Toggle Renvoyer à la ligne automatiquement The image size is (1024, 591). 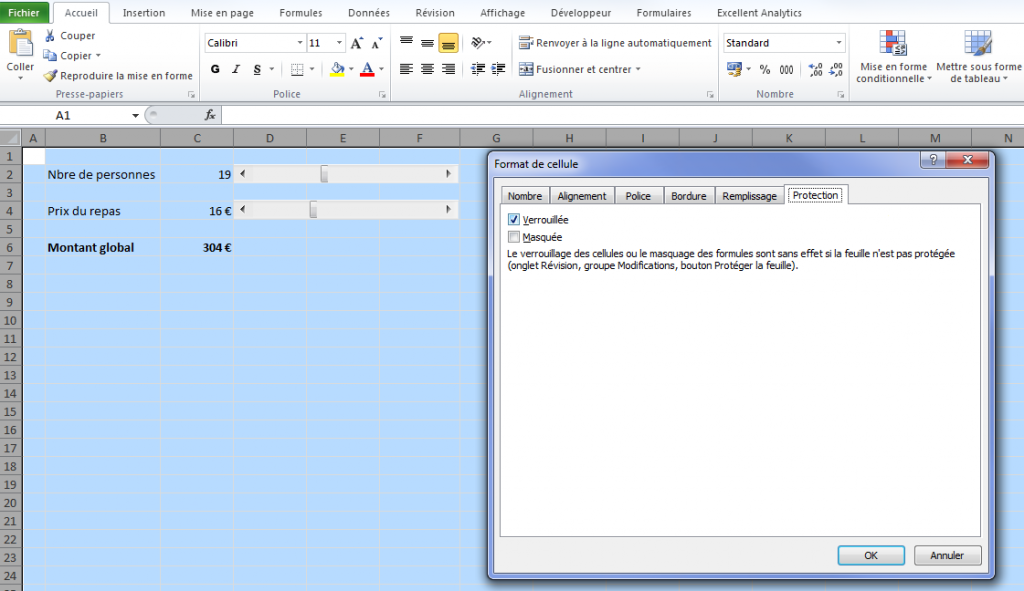pos(615,43)
